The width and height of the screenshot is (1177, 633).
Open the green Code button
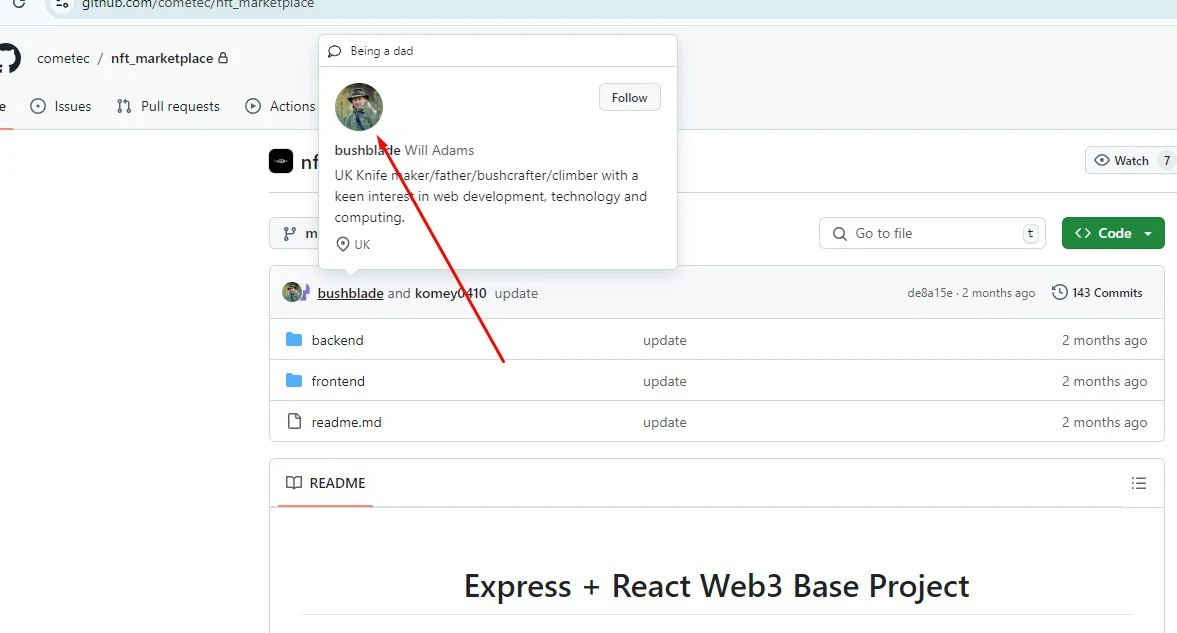point(1113,234)
